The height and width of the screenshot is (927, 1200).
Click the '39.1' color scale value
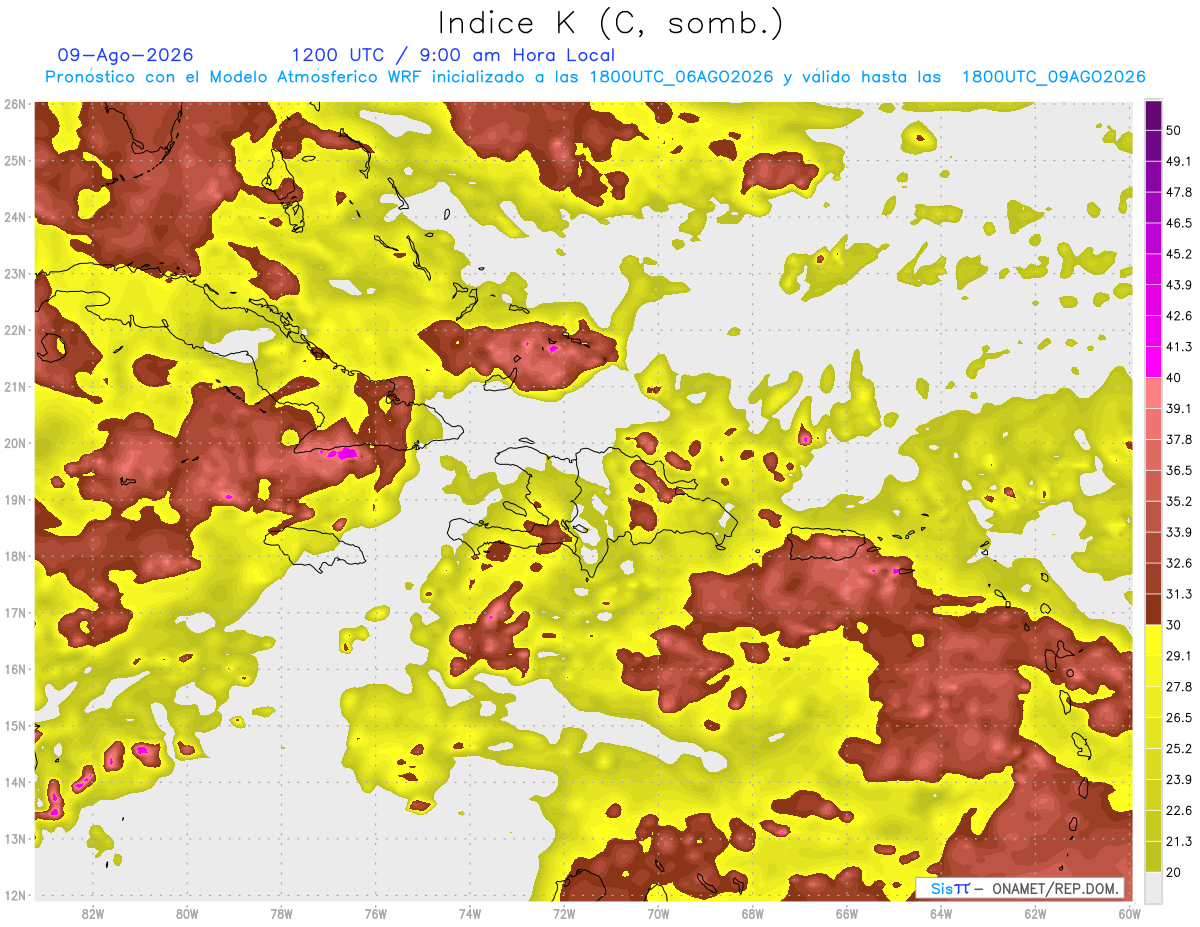point(1178,408)
